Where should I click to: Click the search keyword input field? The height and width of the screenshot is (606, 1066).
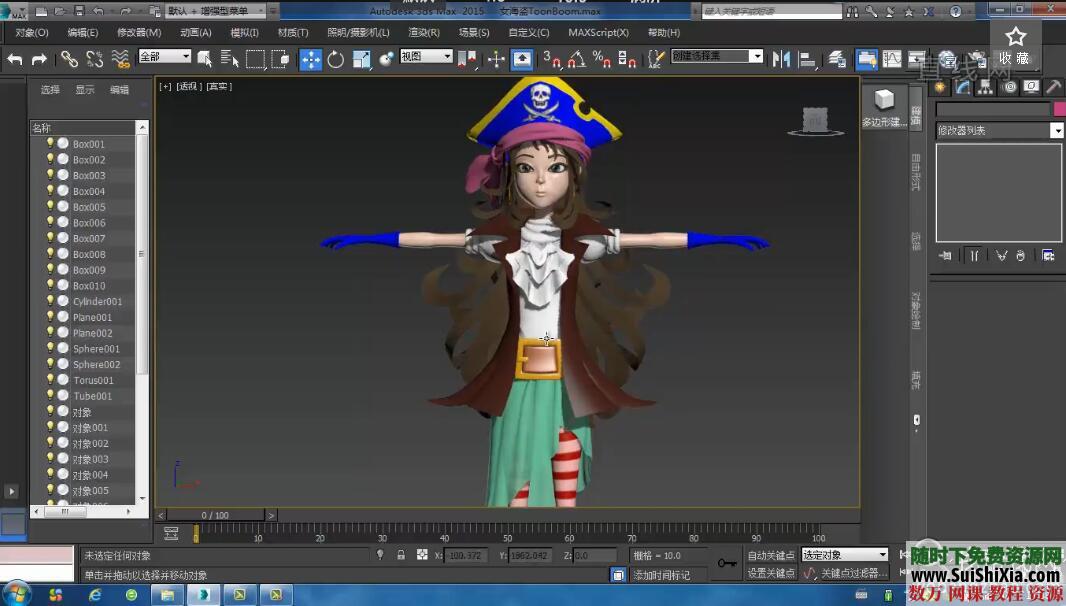(x=772, y=11)
